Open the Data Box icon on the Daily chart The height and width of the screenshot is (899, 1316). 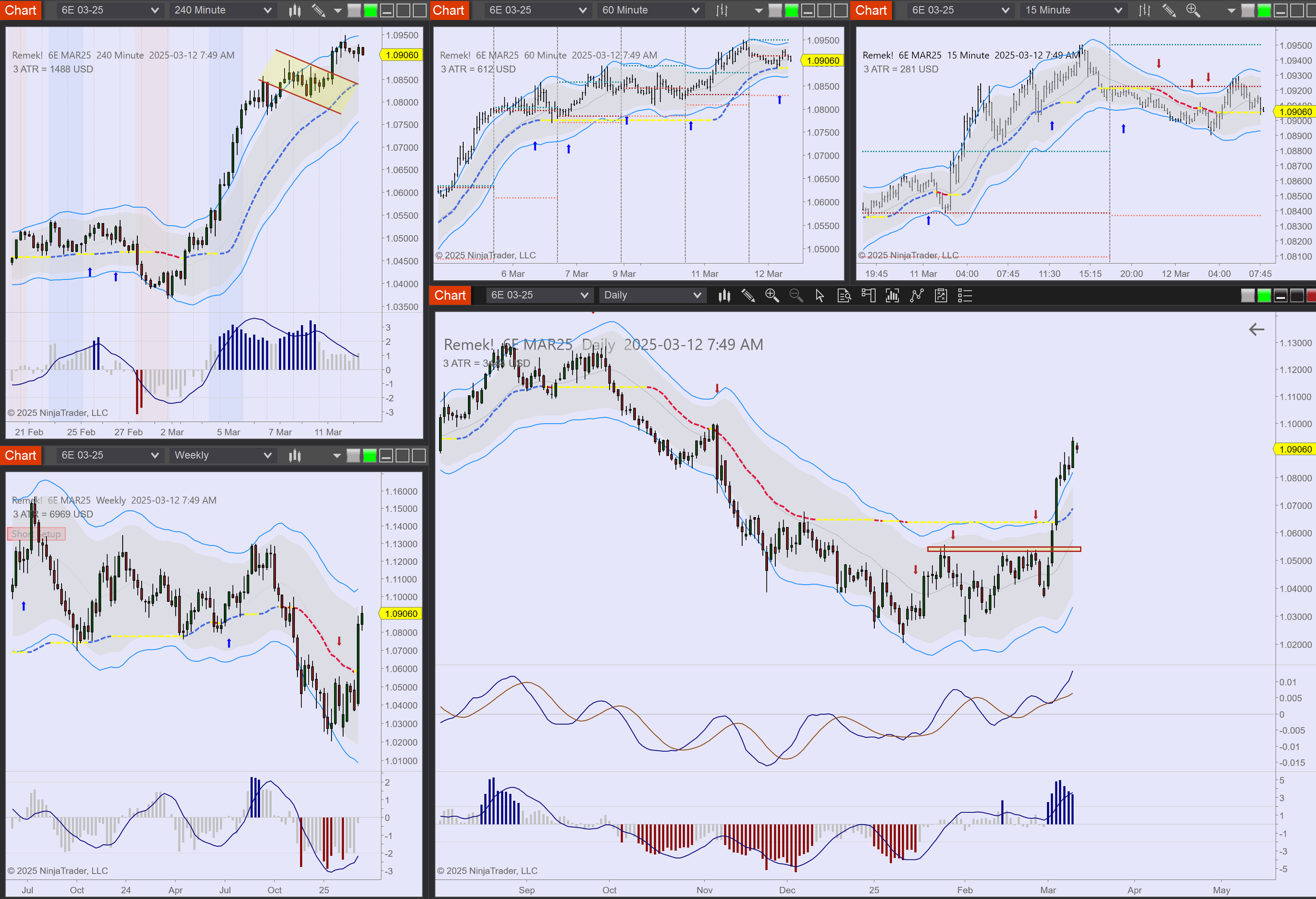844,295
